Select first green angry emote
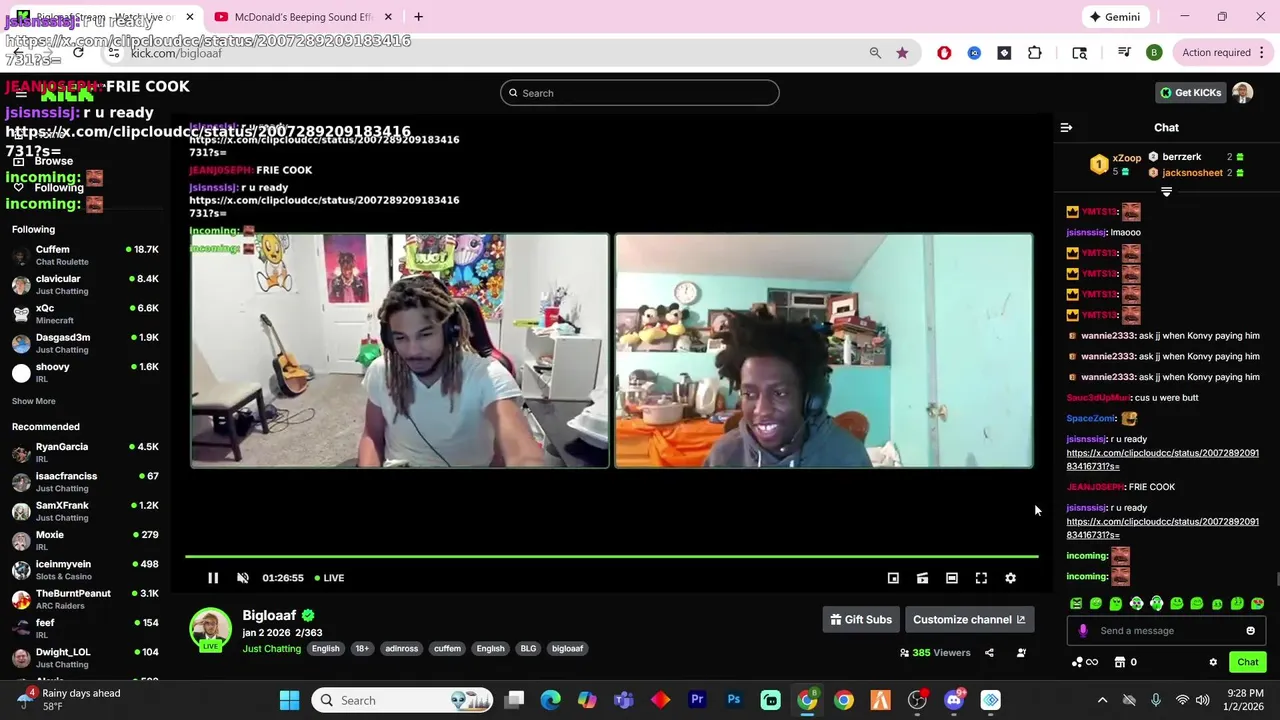Viewport: 1280px width, 720px height. coord(1076,604)
